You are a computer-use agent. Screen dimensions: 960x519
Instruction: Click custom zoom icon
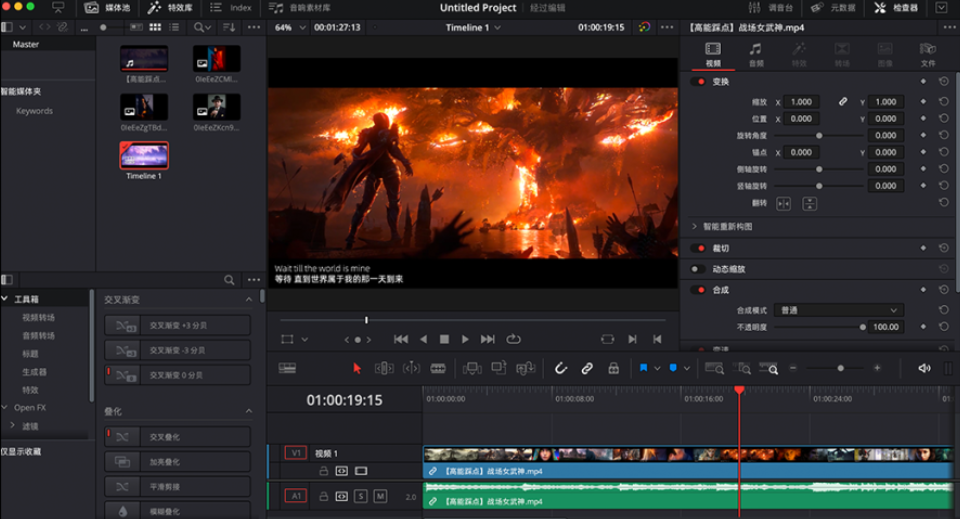point(768,368)
